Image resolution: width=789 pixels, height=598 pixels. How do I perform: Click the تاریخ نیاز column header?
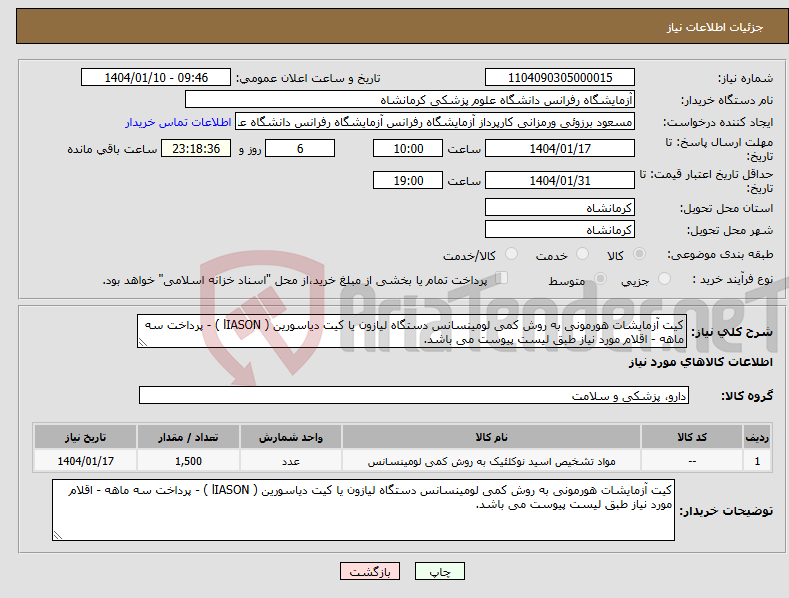point(85,437)
